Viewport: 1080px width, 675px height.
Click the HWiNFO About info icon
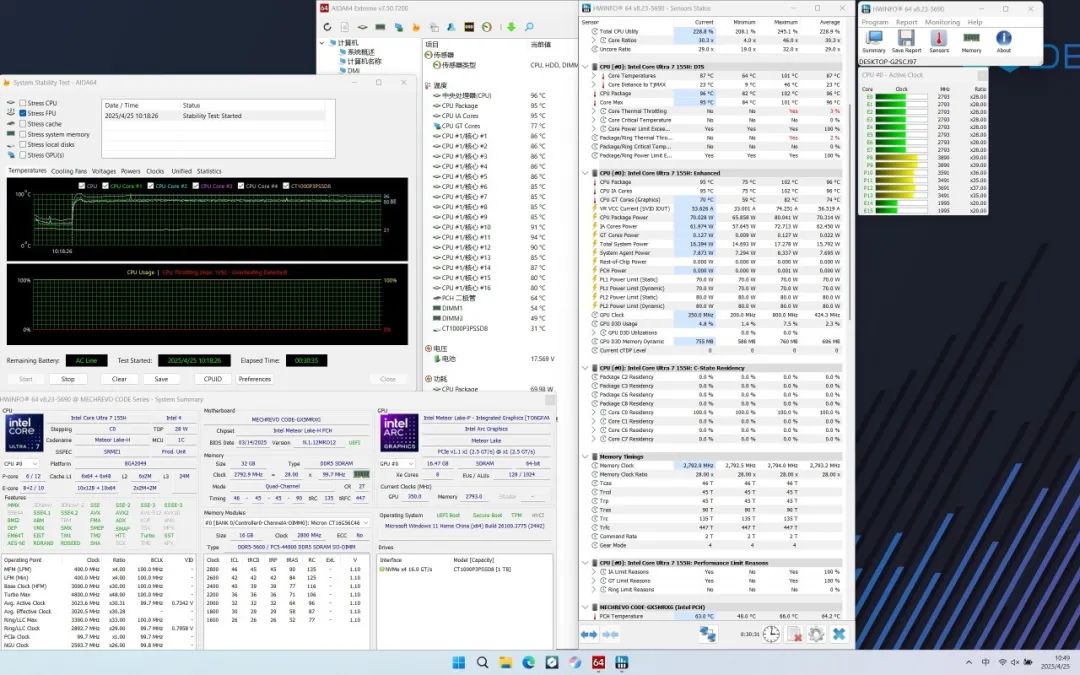tap(1004, 39)
